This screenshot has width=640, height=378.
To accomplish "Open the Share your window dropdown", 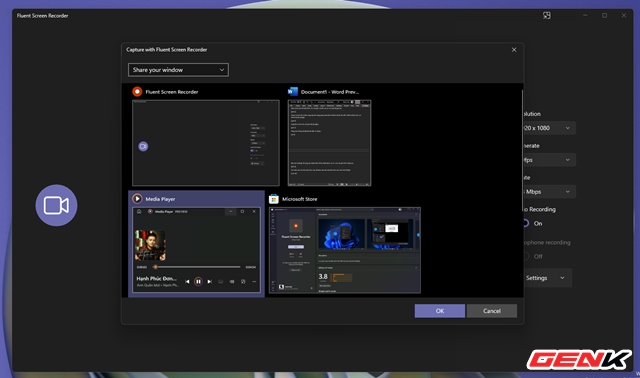I will 178,70.
